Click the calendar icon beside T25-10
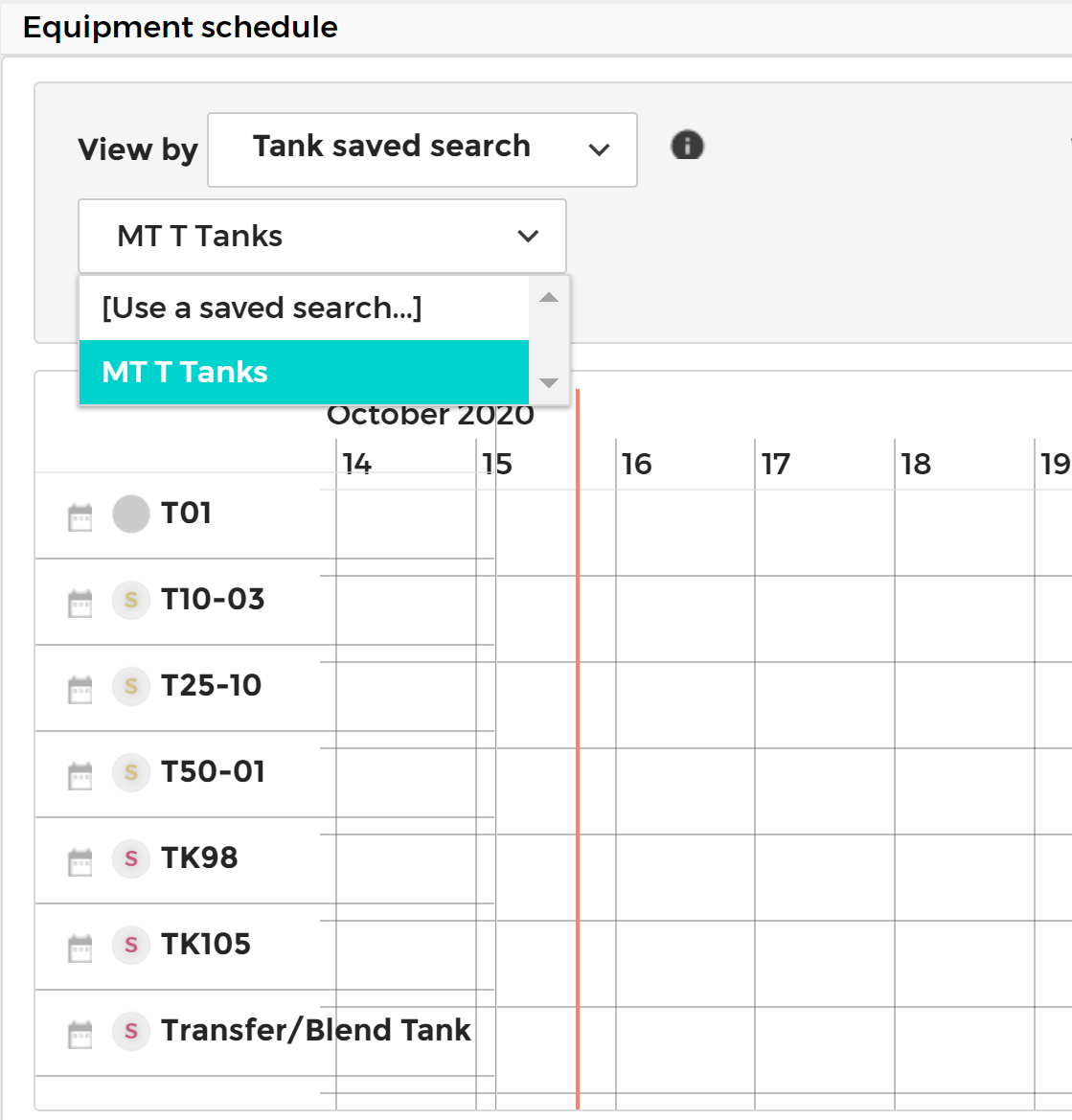The image size is (1072, 1120). coord(80,687)
